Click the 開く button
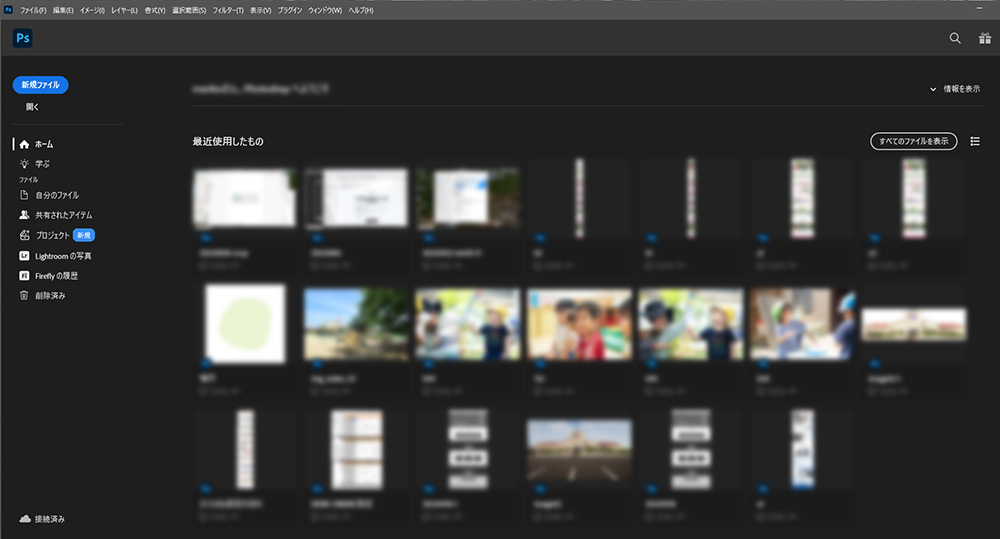1000x539 pixels. [33, 106]
